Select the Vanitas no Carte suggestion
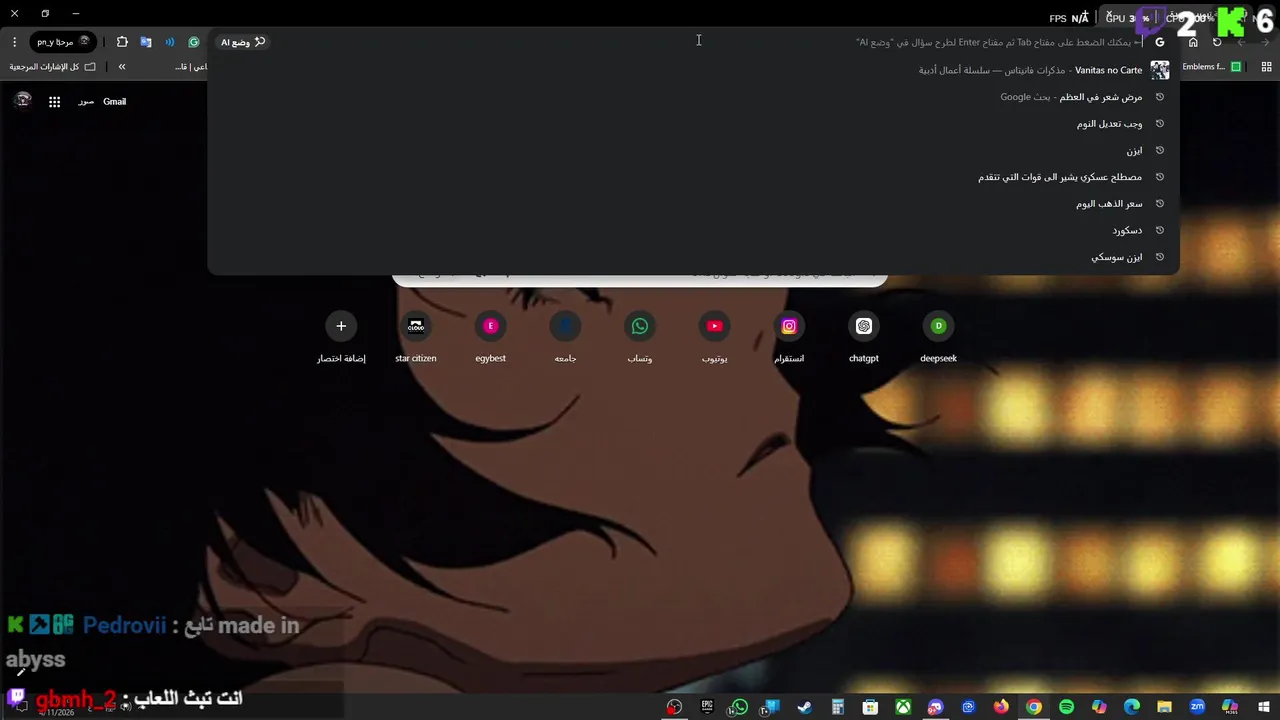 tap(693, 70)
